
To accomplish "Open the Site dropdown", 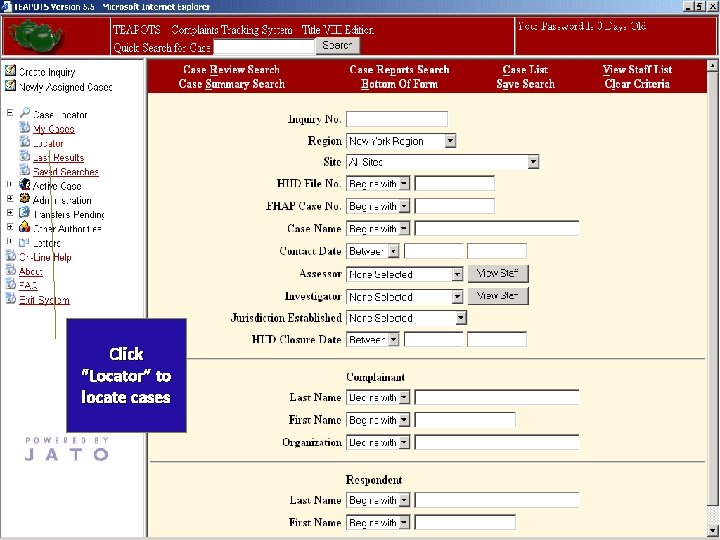I will point(533,162).
